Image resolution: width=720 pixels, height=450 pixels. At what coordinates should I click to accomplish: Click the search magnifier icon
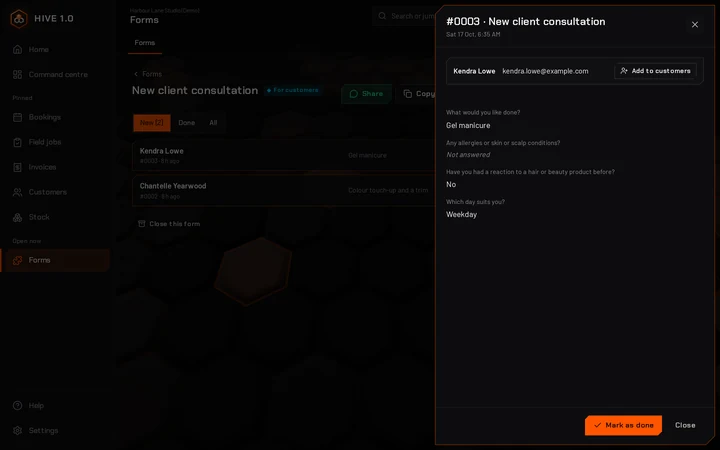point(382,16)
